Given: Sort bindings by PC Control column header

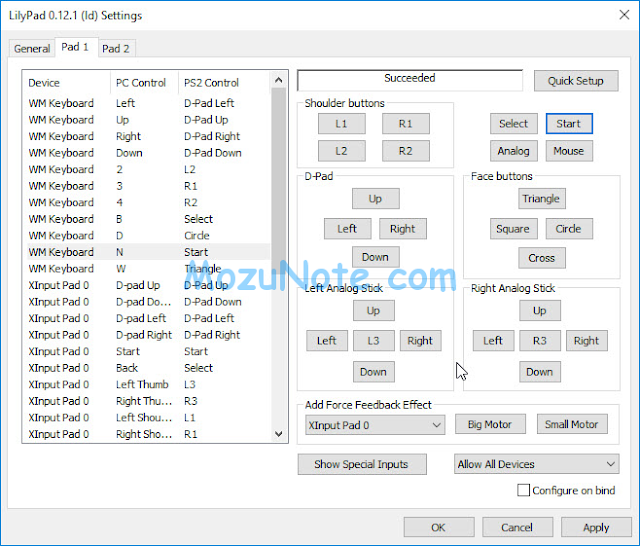Looking at the screenshot, I should pyautogui.click(x=144, y=83).
